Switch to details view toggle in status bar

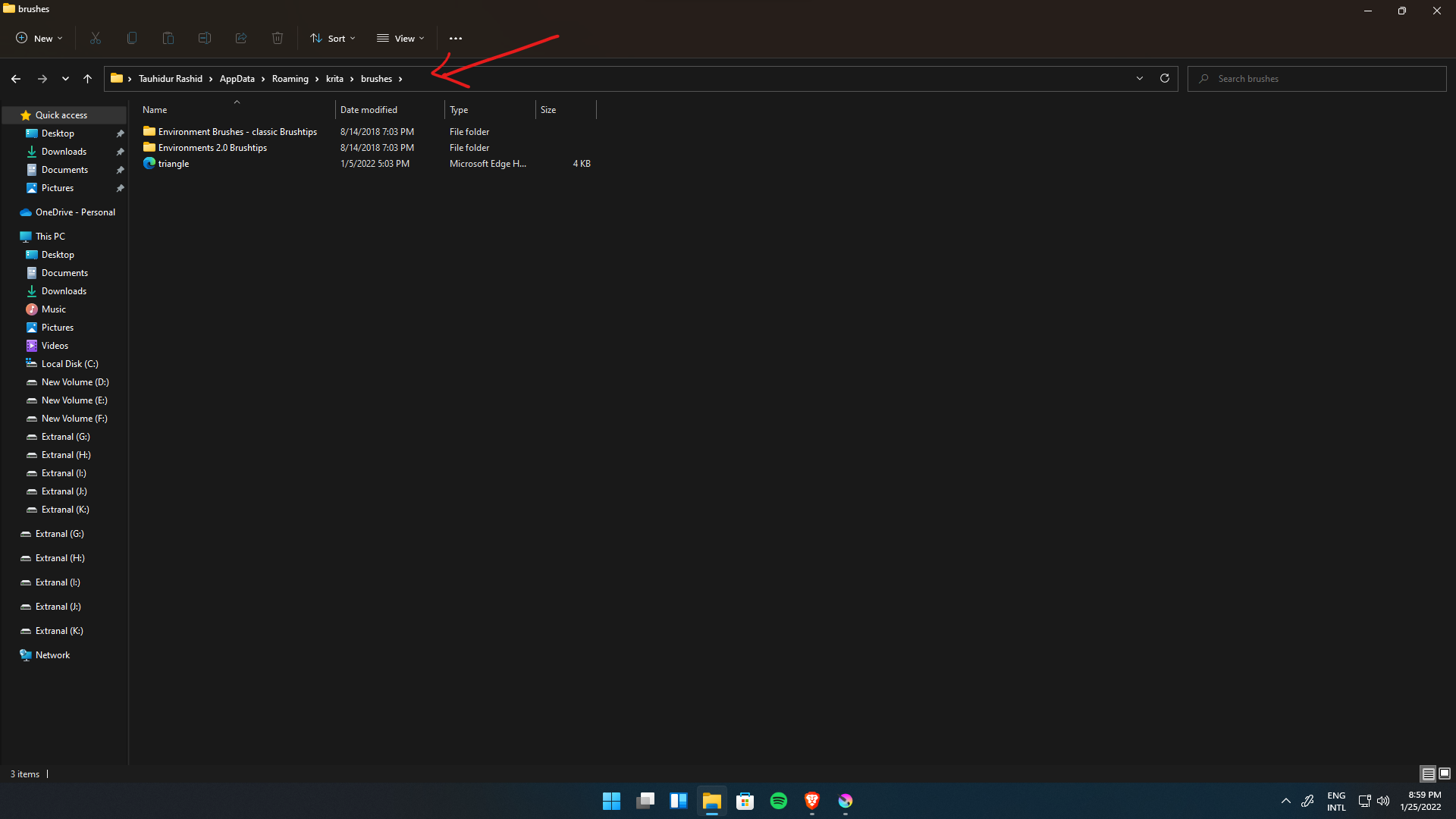coord(1428,773)
